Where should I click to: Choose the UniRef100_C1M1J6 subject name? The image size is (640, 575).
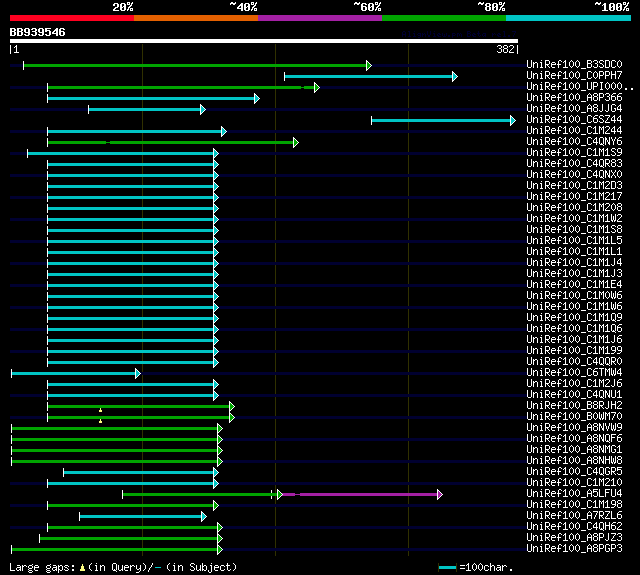pos(574,340)
